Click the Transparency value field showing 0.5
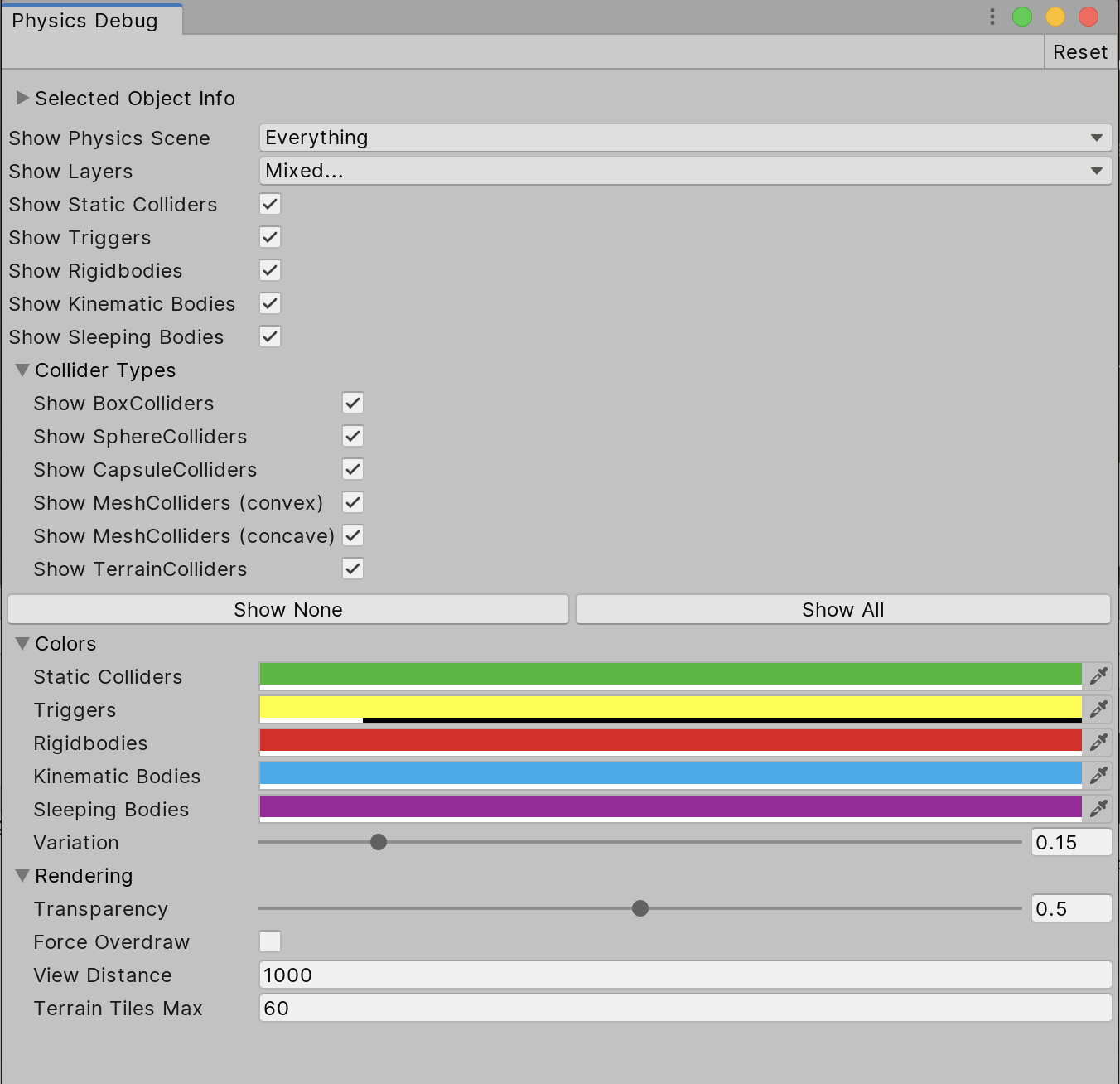This screenshot has height=1084, width=1120. (x=1071, y=908)
